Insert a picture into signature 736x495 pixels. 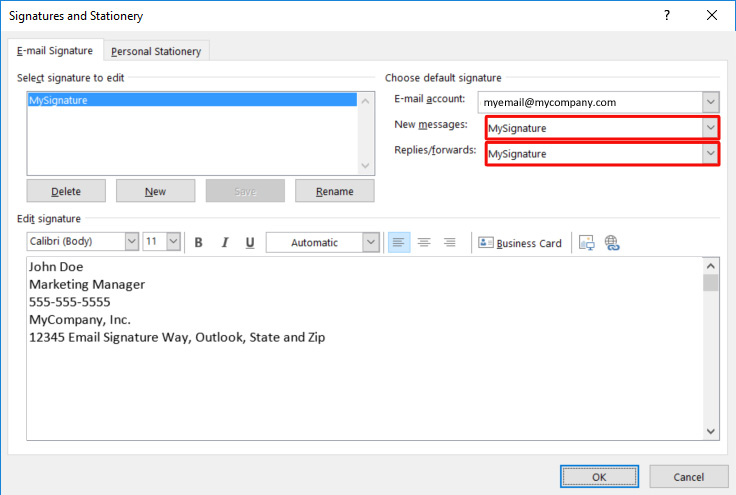[587, 243]
